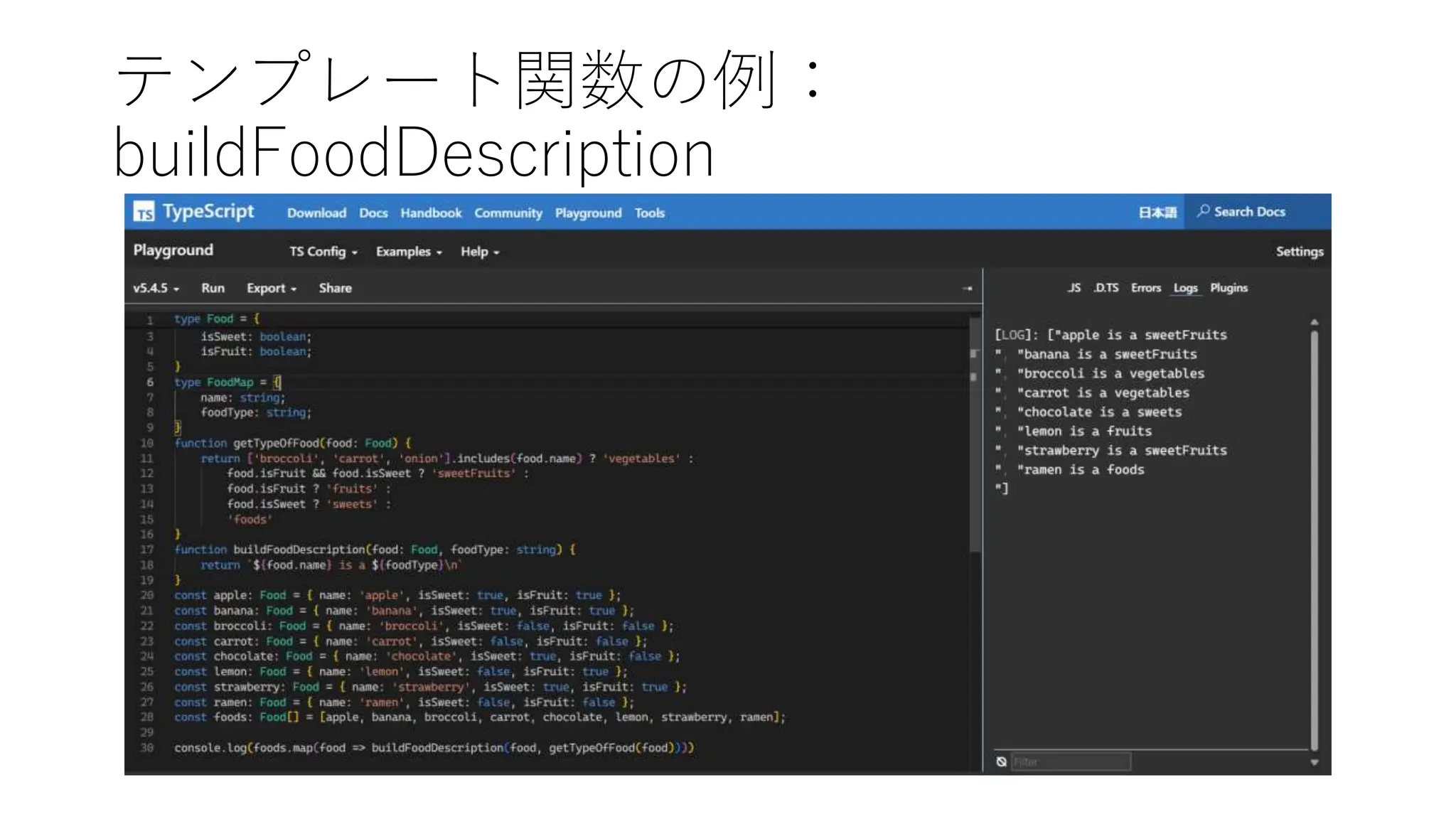Click the logs Filter input field

click(1071, 761)
